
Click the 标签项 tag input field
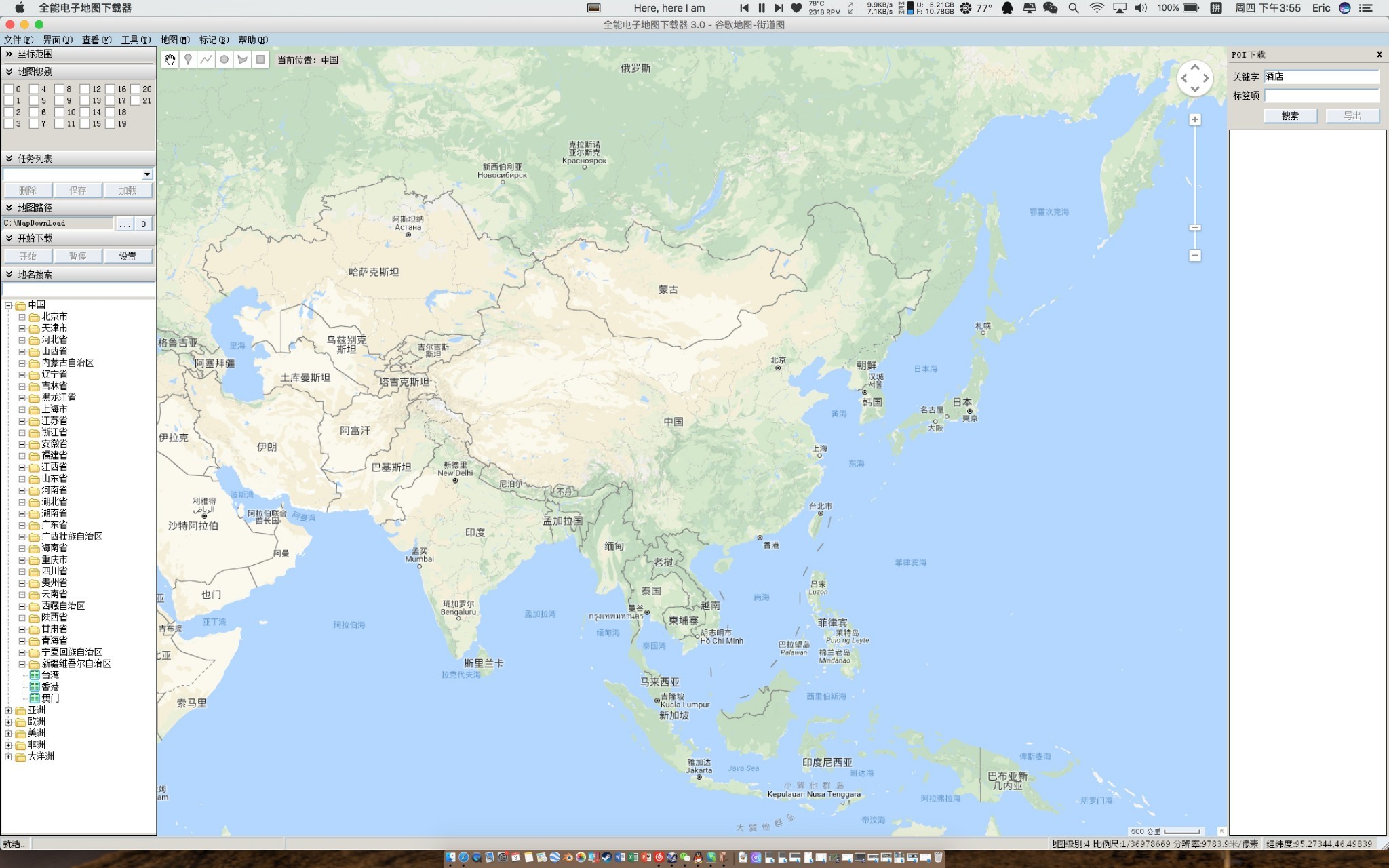[x=1321, y=96]
